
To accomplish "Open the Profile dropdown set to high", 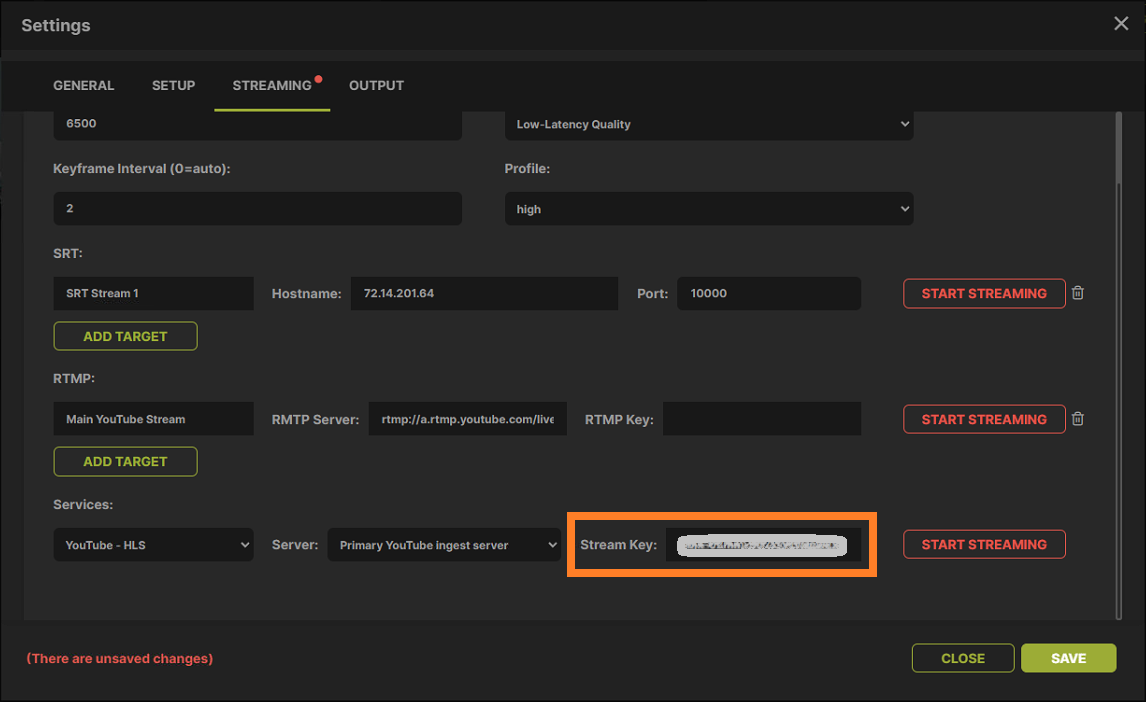I will coord(709,209).
